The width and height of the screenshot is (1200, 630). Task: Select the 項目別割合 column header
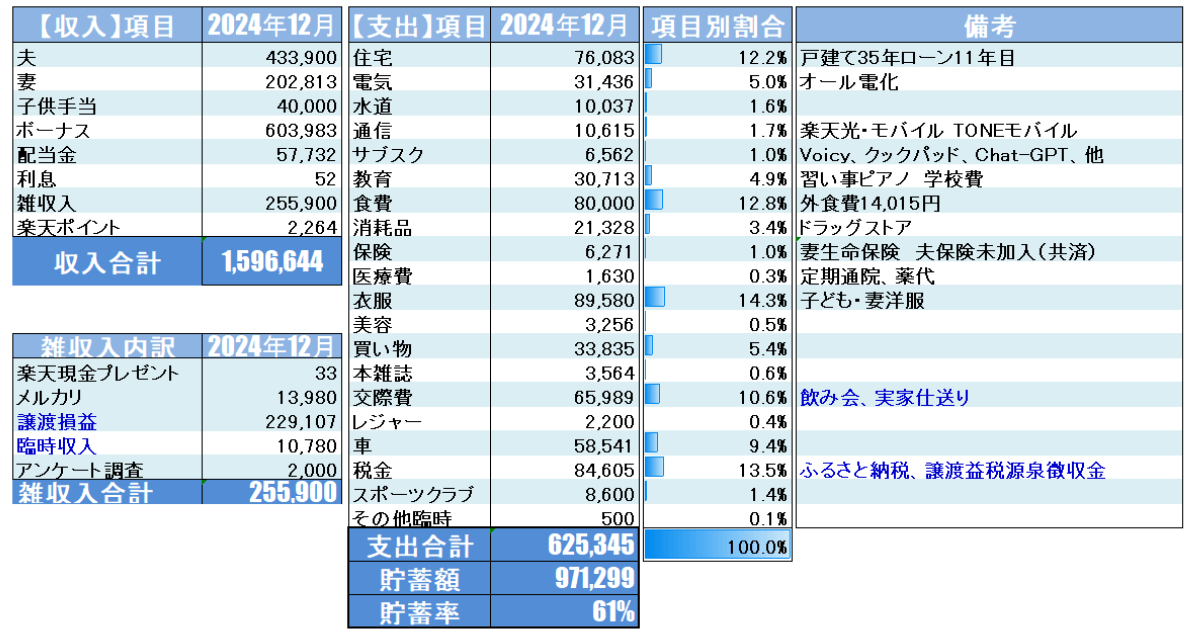[716, 25]
